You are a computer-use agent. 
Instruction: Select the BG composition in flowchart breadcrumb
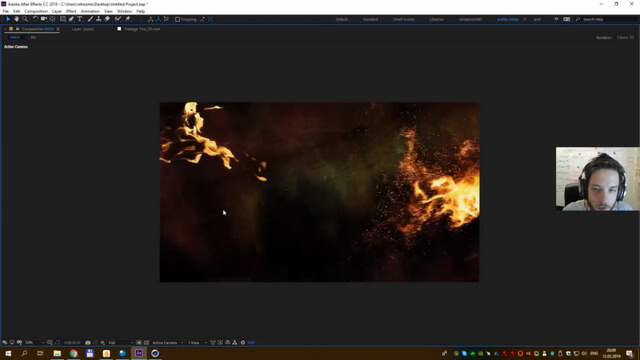(x=33, y=37)
